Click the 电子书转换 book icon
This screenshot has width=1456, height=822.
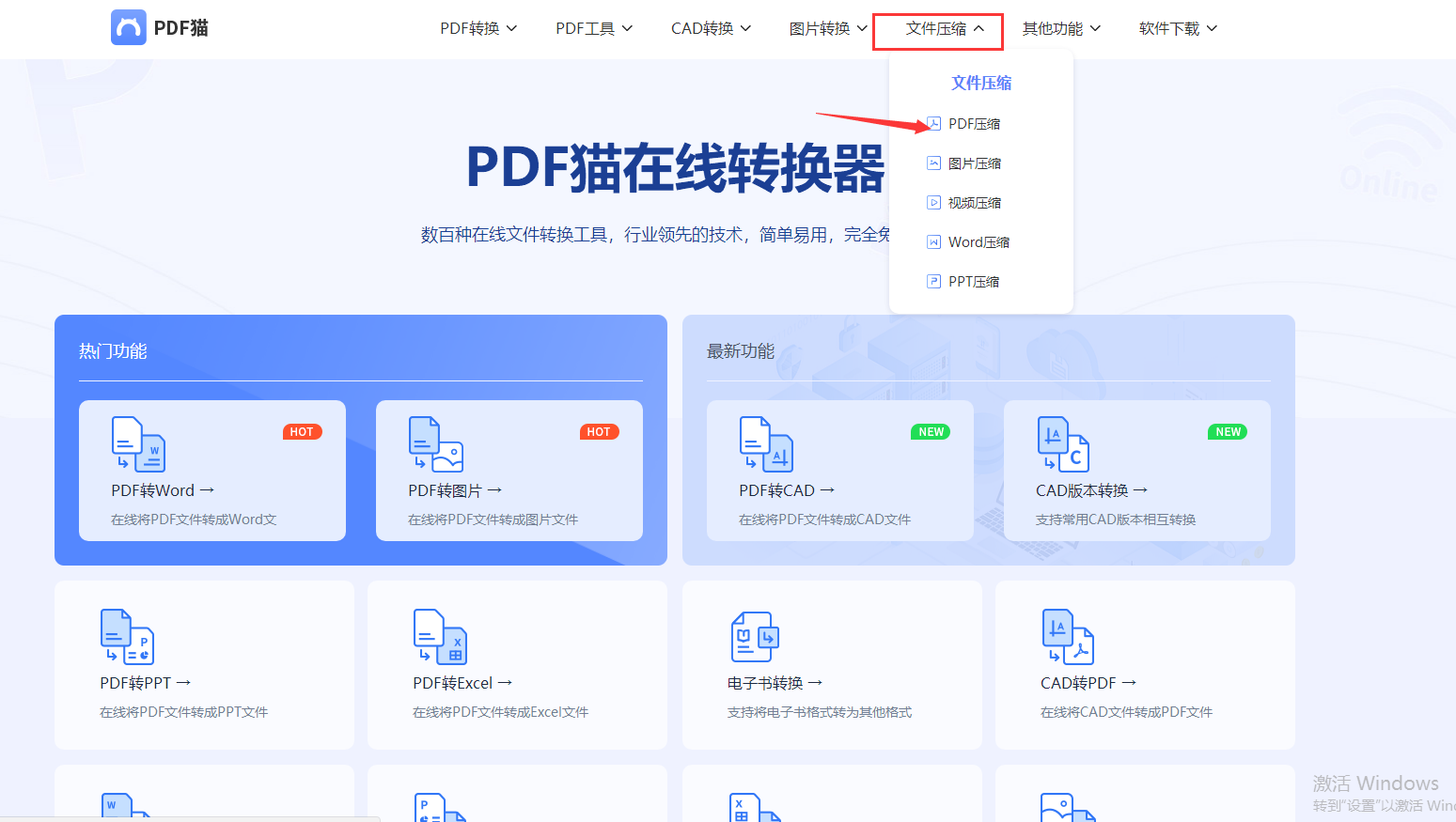[x=755, y=636]
